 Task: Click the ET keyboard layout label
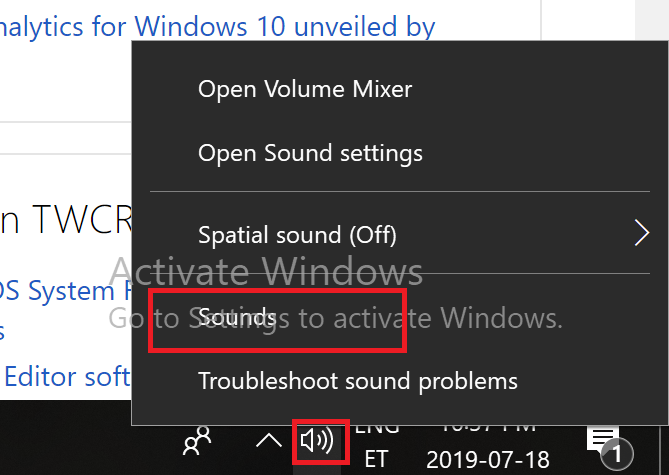coord(377,459)
